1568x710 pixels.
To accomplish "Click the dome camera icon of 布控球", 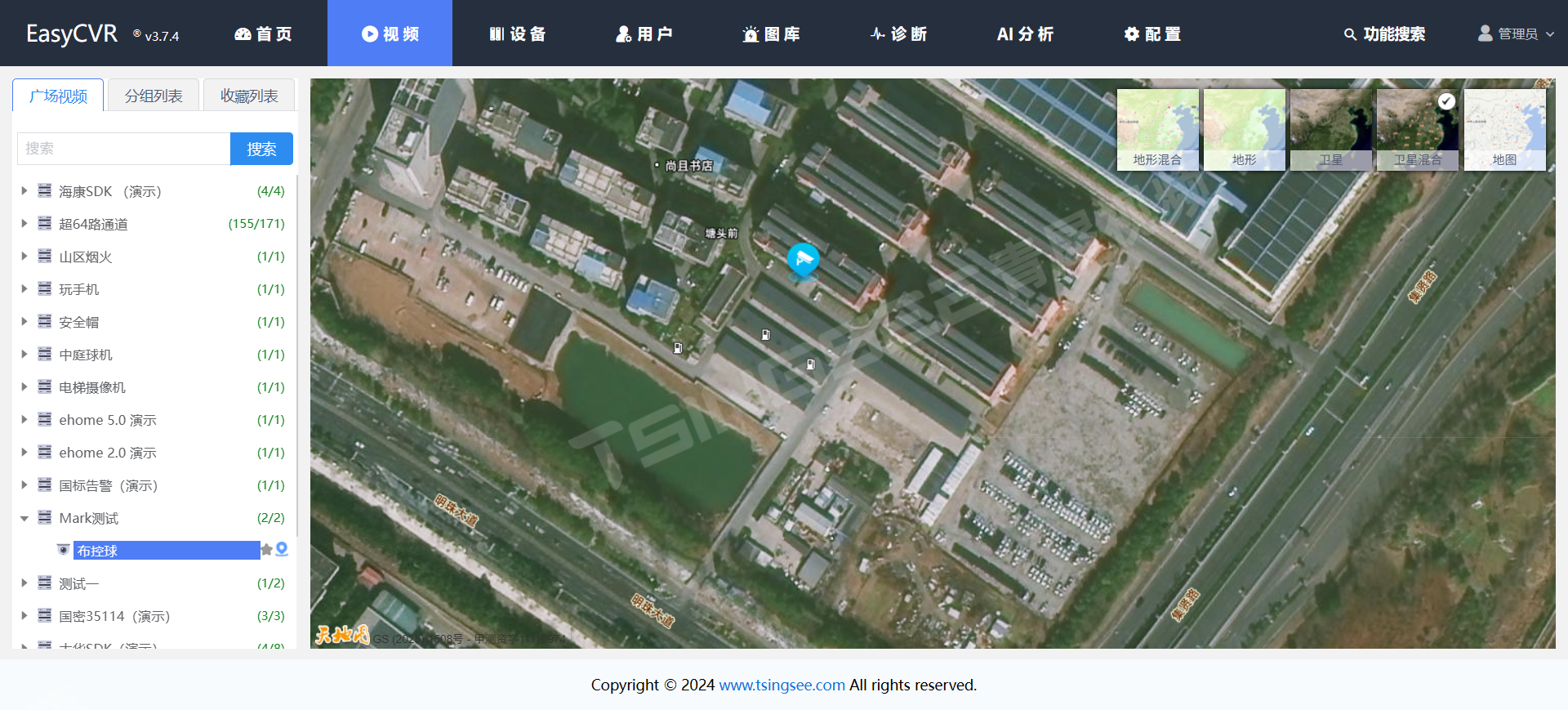I will point(64,550).
